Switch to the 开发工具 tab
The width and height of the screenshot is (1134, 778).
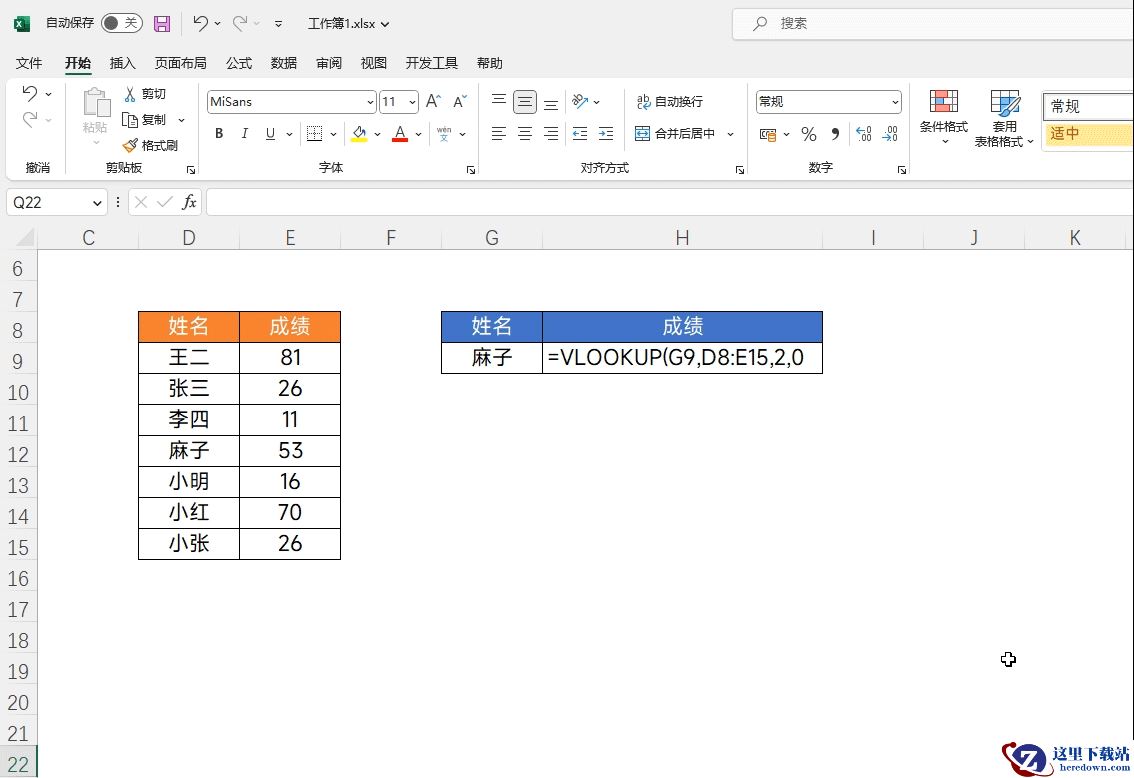[431, 63]
